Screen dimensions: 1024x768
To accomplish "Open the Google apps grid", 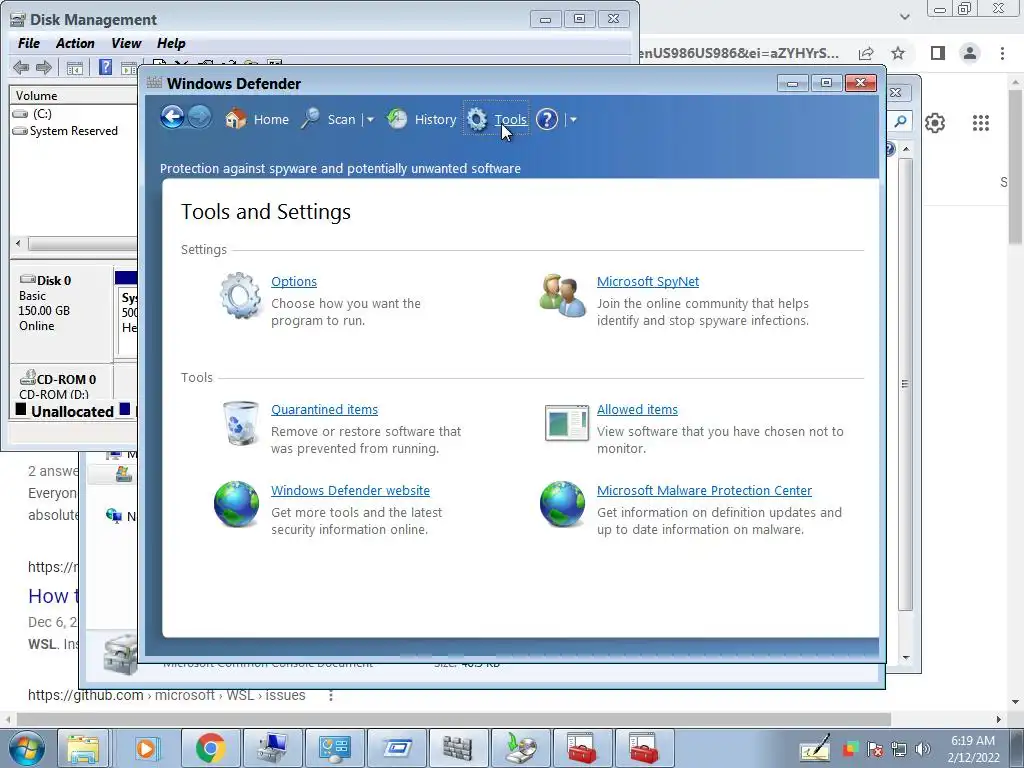I will (981, 123).
